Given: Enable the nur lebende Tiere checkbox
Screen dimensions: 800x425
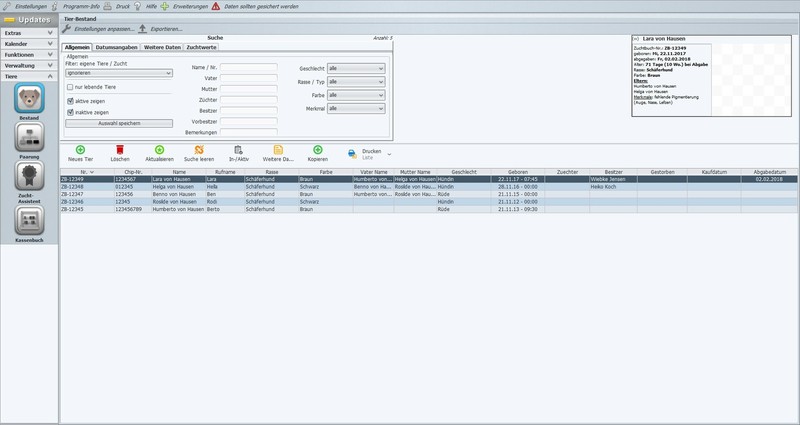Looking at the screenshot, I should click(70, 87).
